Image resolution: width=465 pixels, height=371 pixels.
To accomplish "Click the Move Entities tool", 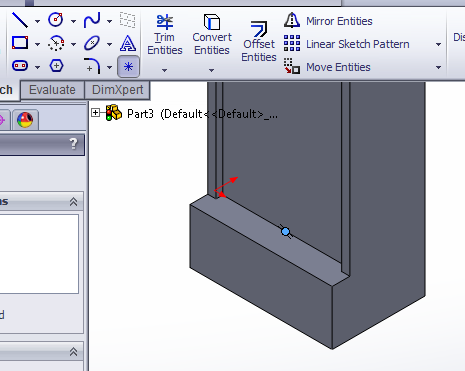I will tap(327, 67).
